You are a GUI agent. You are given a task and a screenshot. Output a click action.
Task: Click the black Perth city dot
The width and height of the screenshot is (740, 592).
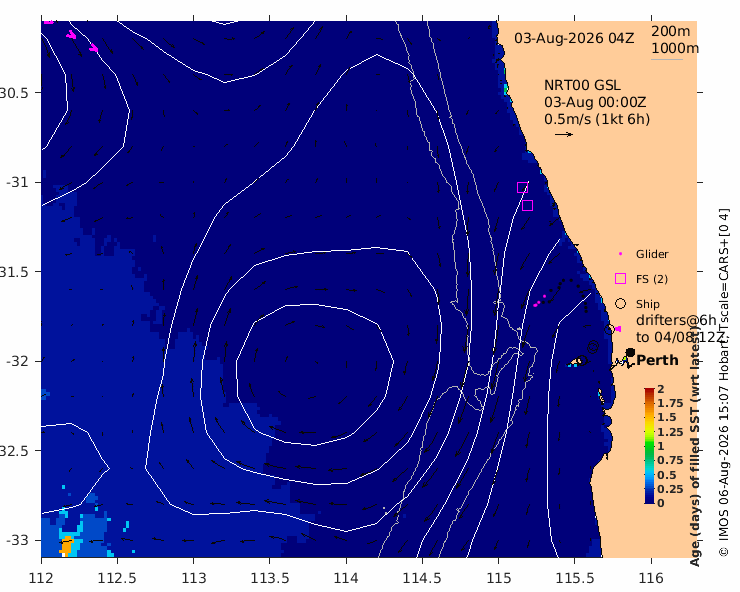630,353
